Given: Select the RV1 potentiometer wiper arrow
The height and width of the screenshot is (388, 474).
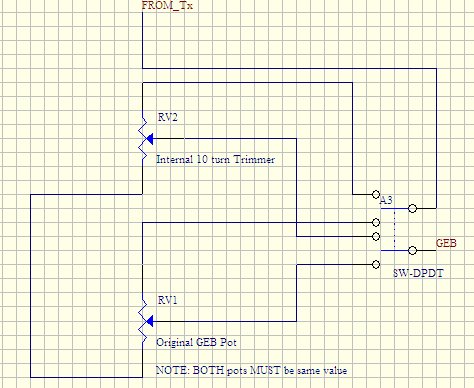Looking at the screenshot, I should [149, 322].
